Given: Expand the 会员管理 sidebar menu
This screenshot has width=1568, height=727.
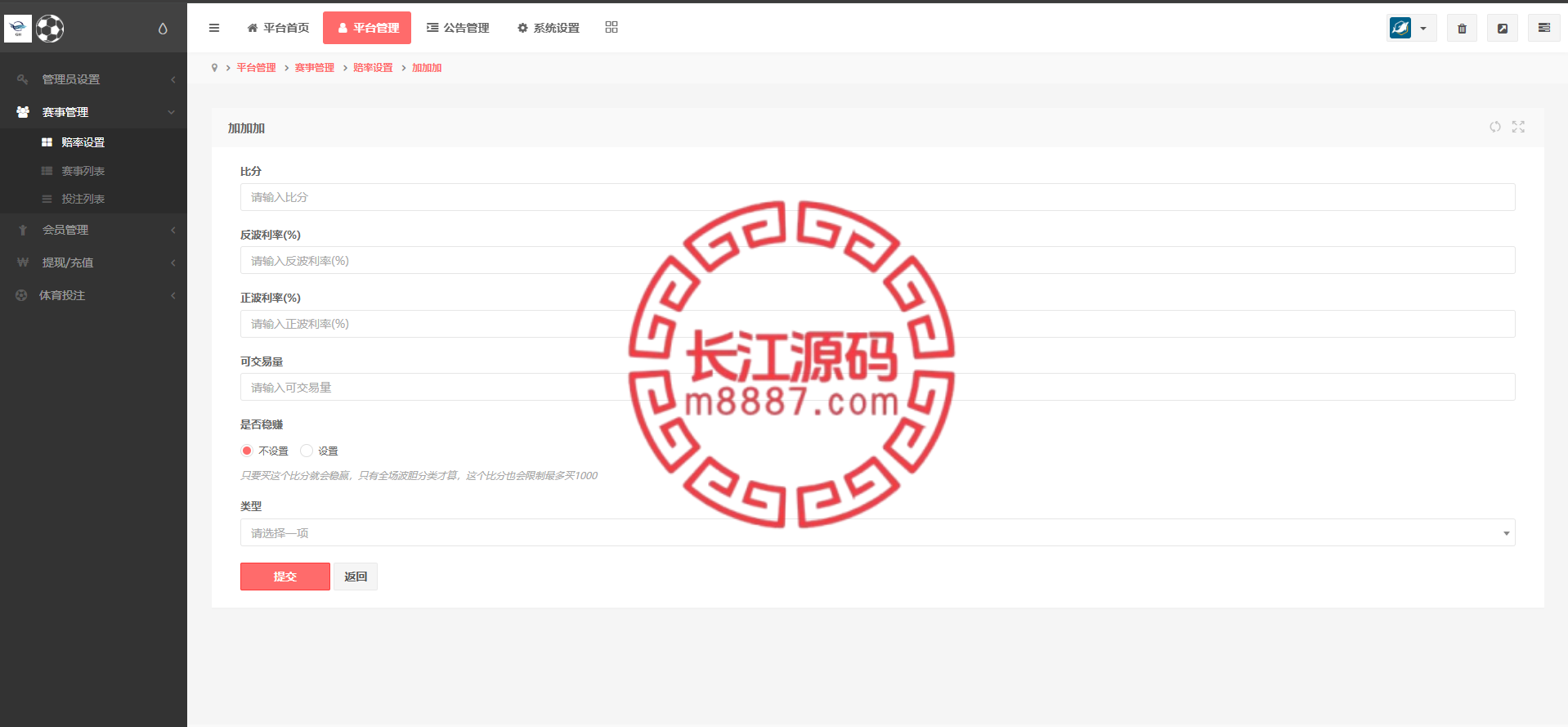Looking at the screenshot, I should pos(93,230).
